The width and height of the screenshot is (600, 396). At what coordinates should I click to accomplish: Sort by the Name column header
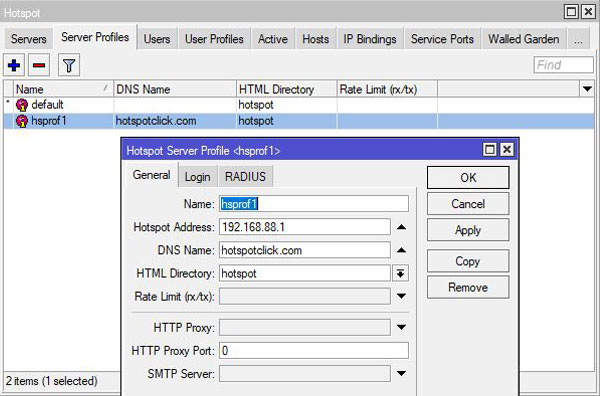coord(63,89)
